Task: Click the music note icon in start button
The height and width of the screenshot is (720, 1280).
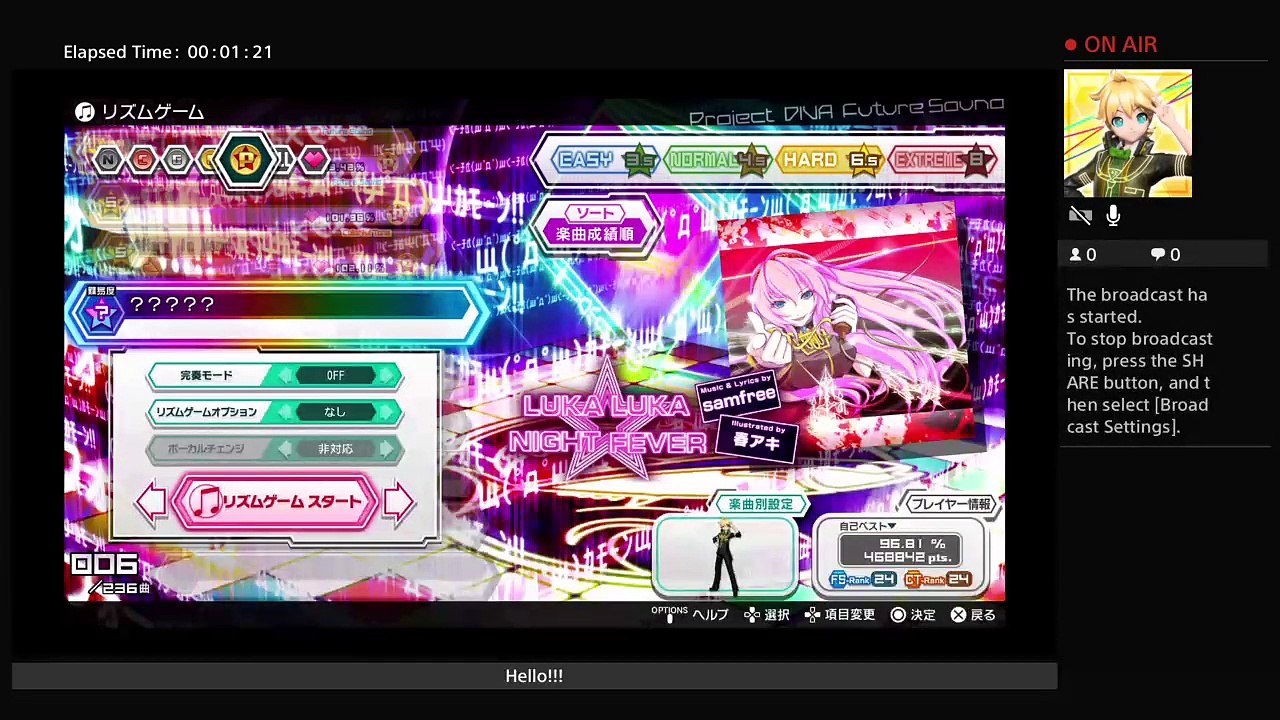Action: [x=206, y=502]
